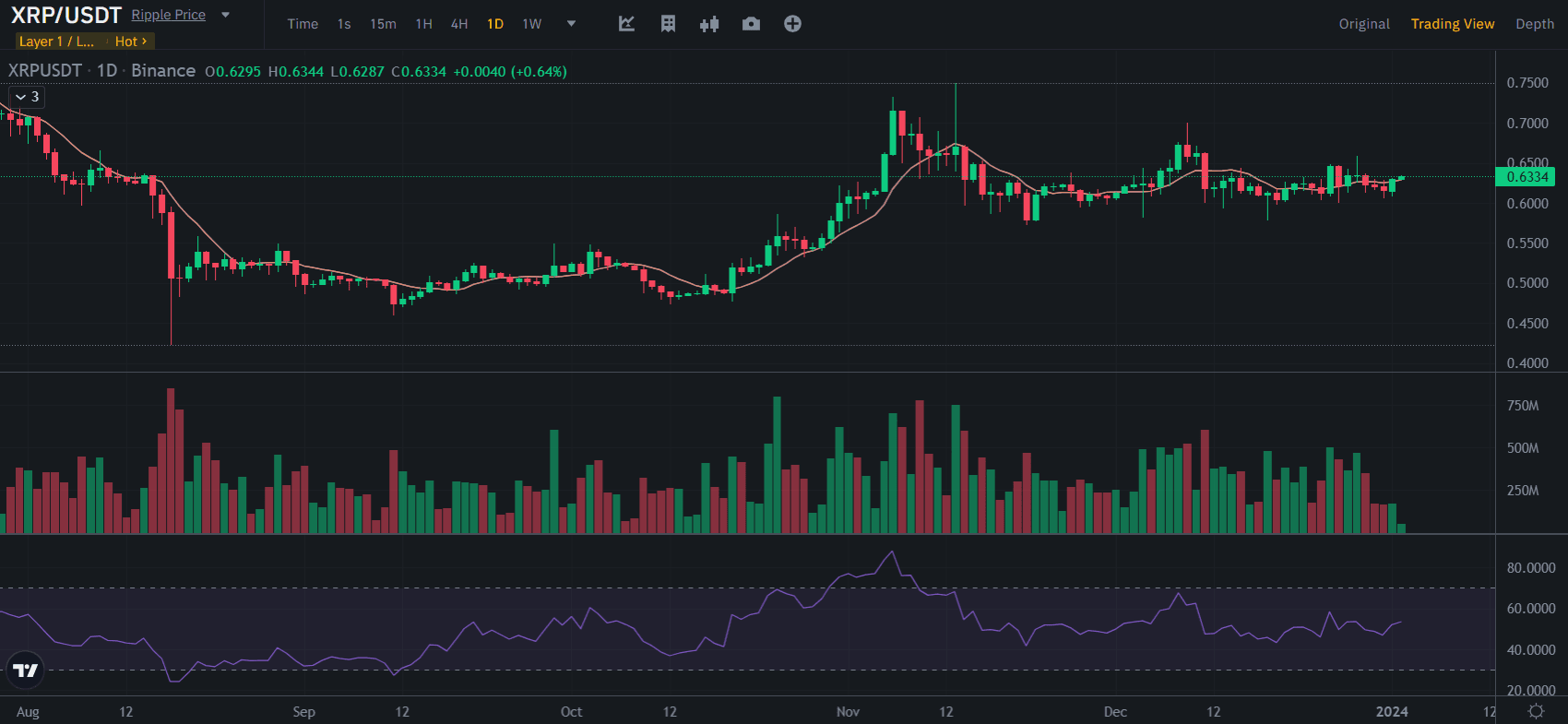Click the Hot tag label

point(130,42)
